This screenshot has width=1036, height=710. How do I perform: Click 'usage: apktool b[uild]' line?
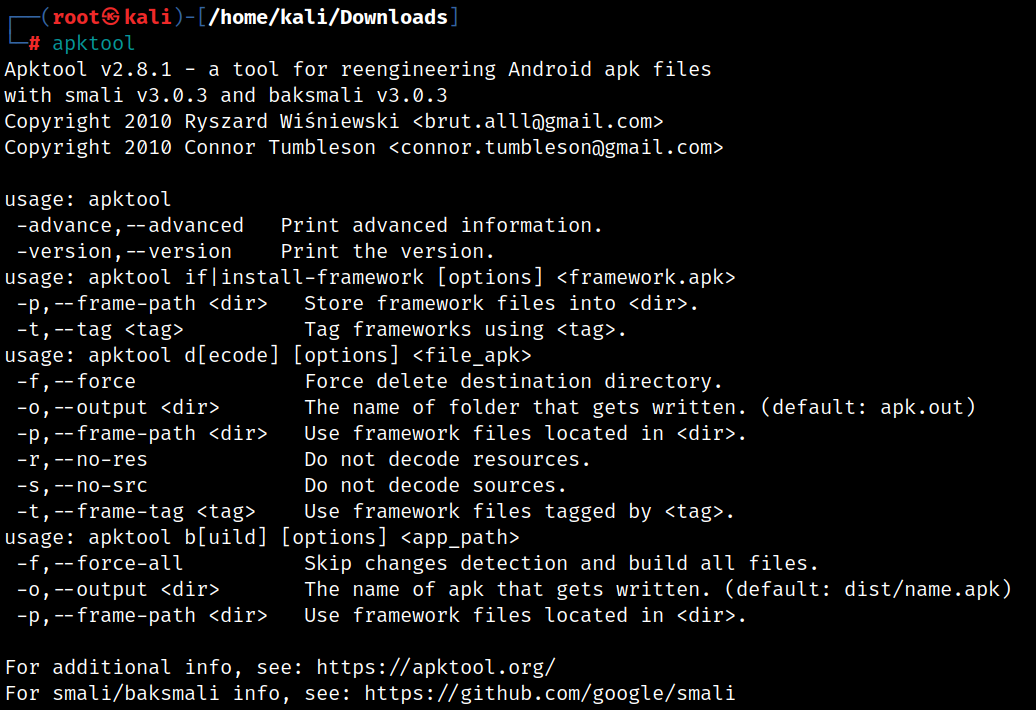point(262,537)
